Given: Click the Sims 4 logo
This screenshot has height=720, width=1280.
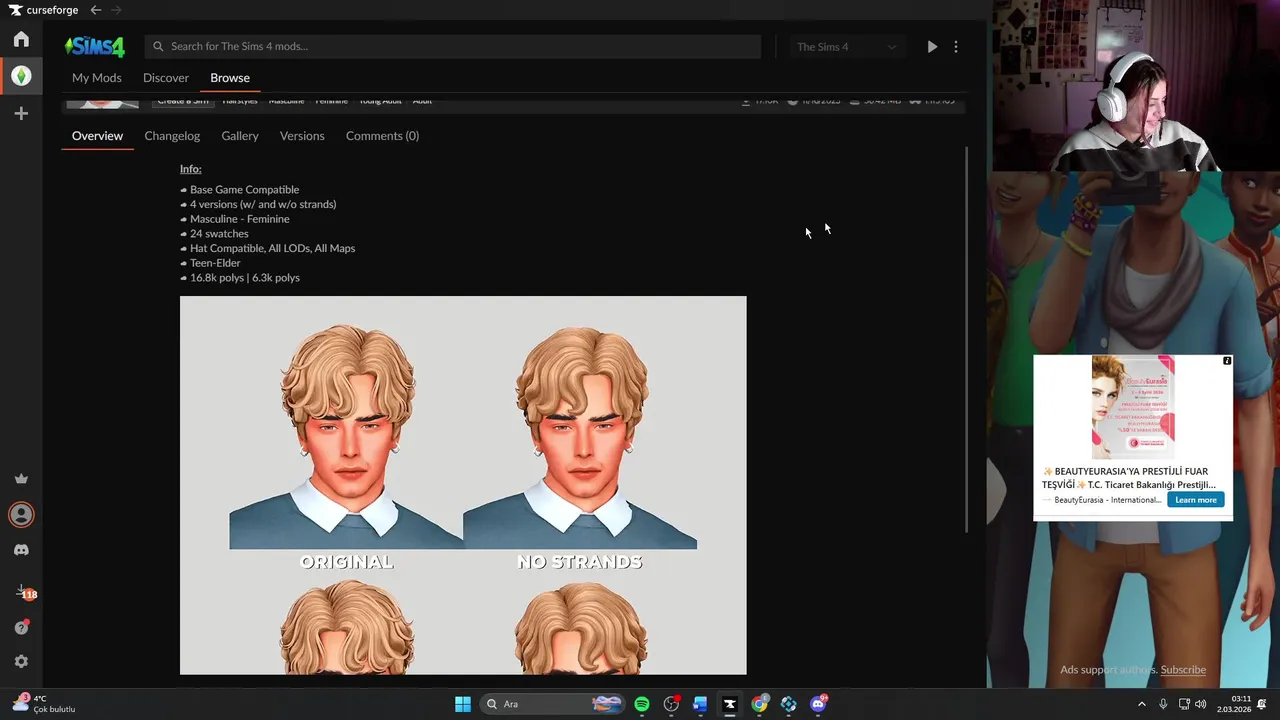Looking at the screenshot, I should tap(95, 46).
